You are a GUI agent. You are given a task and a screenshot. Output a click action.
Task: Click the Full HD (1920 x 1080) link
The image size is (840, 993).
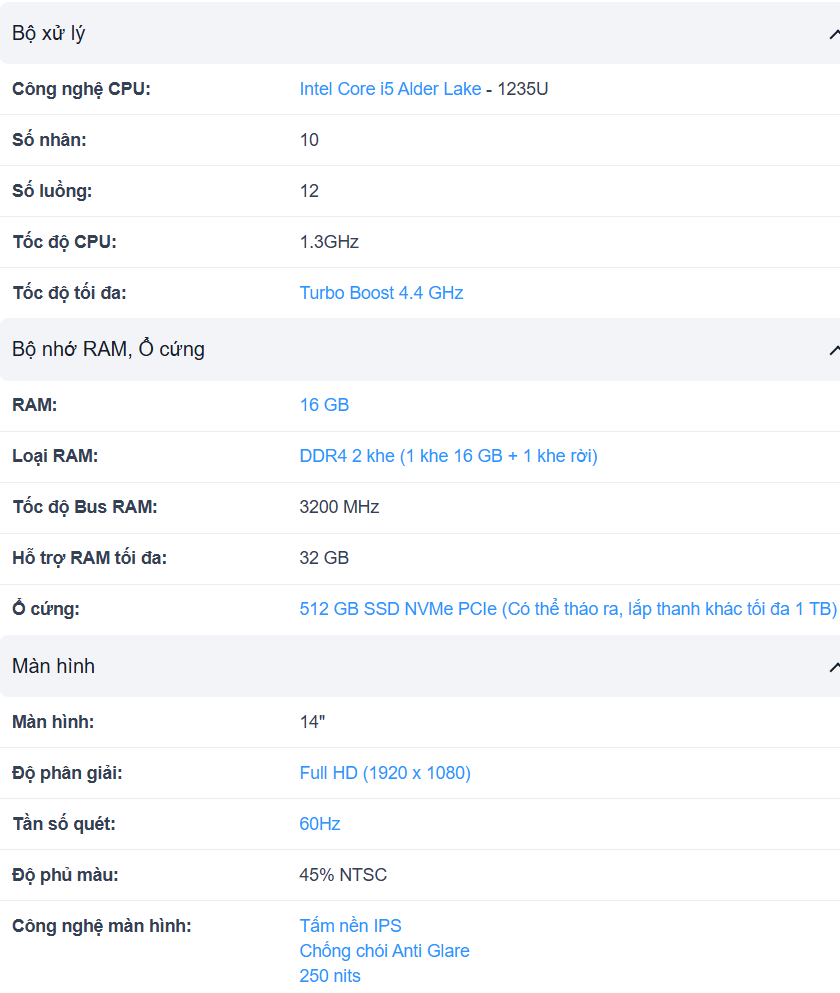click(385, 773)
